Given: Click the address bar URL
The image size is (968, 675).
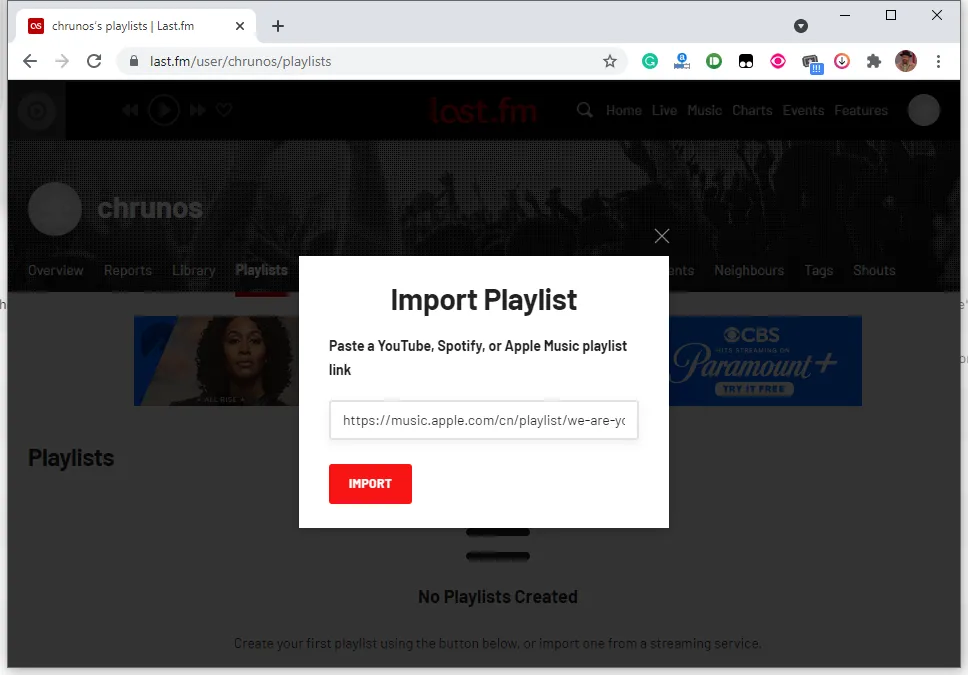Looking at the screenshot, I should pyautogui.click(x=240, y=61).
